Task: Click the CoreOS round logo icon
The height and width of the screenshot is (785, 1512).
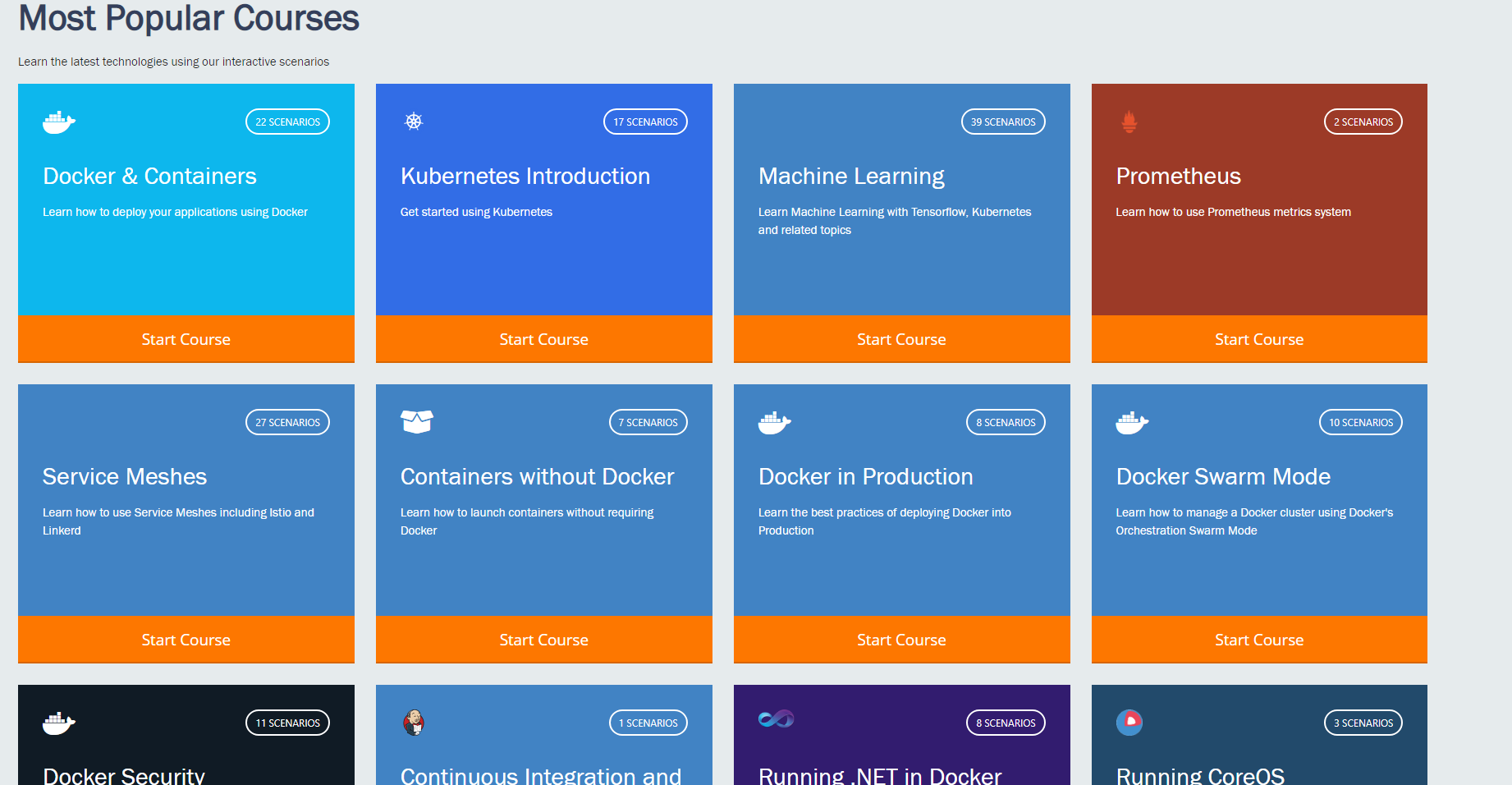Action: pyautogui.click(x=1129, y=723)
